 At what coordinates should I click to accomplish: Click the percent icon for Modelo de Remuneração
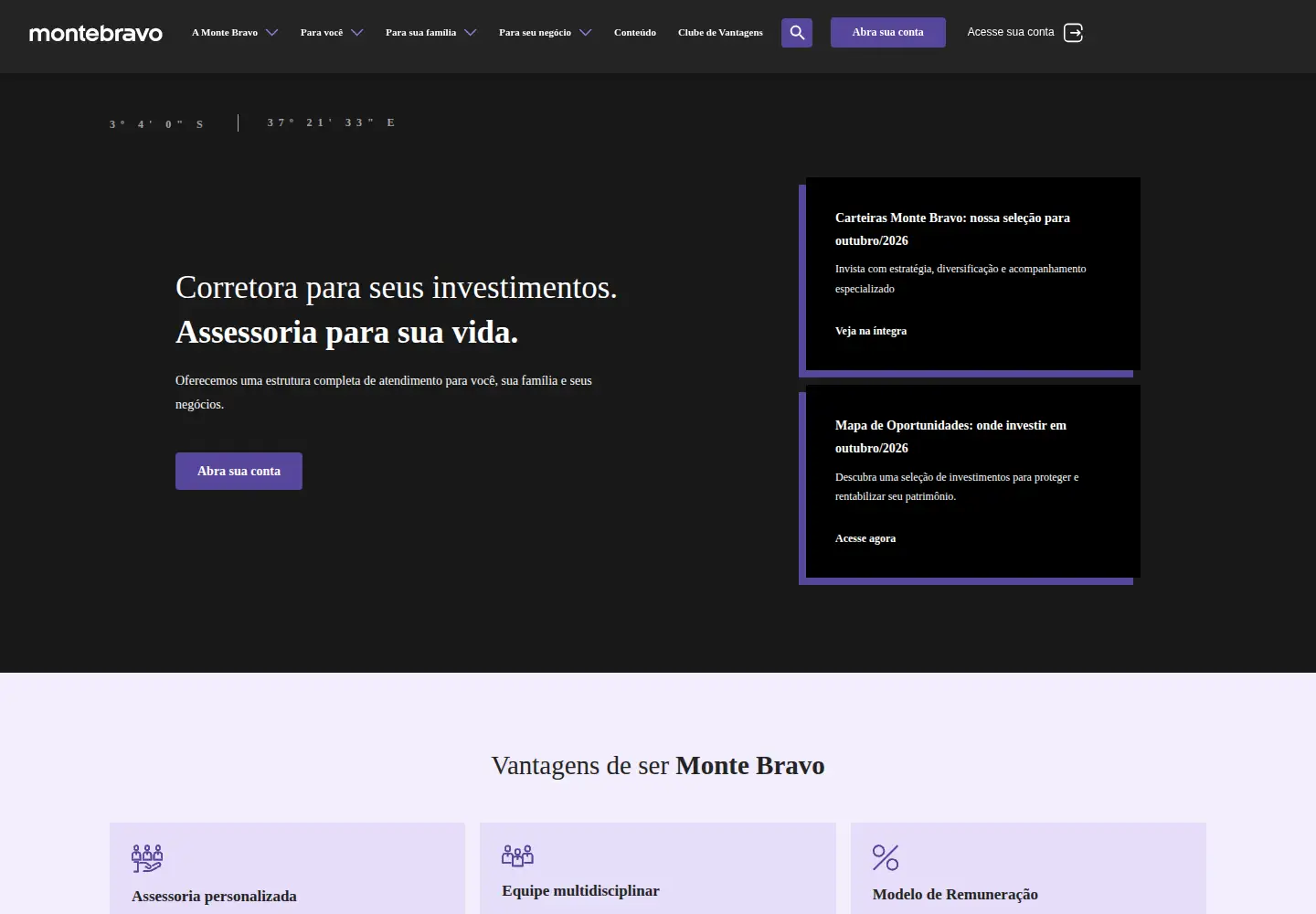[886, 857]
